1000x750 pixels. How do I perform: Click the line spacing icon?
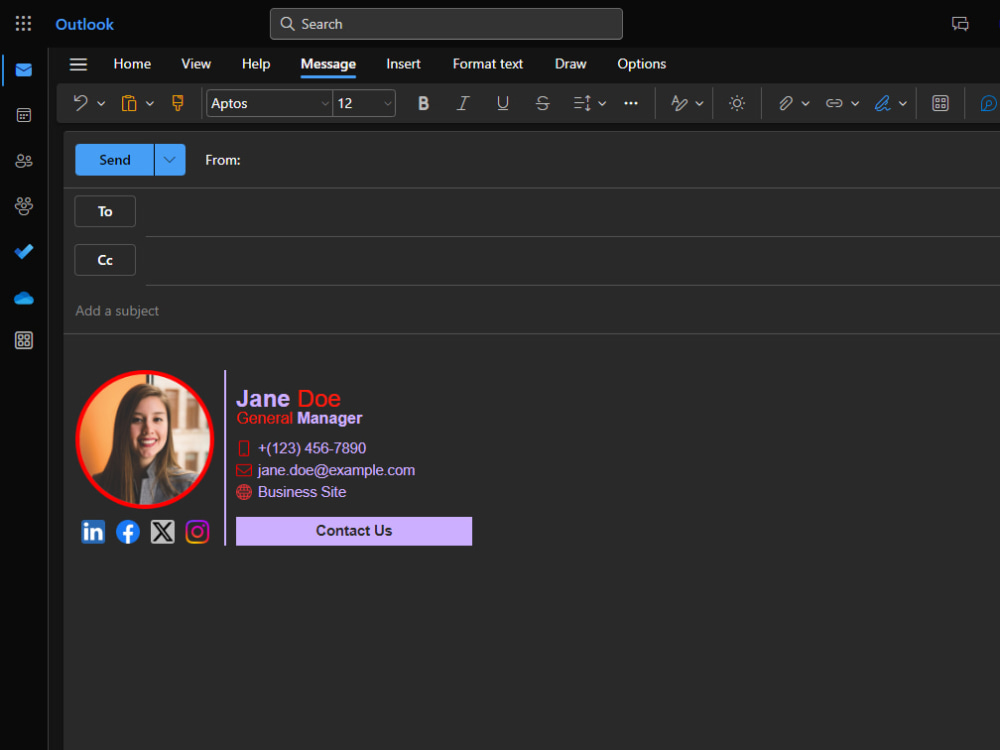[582, 103]
